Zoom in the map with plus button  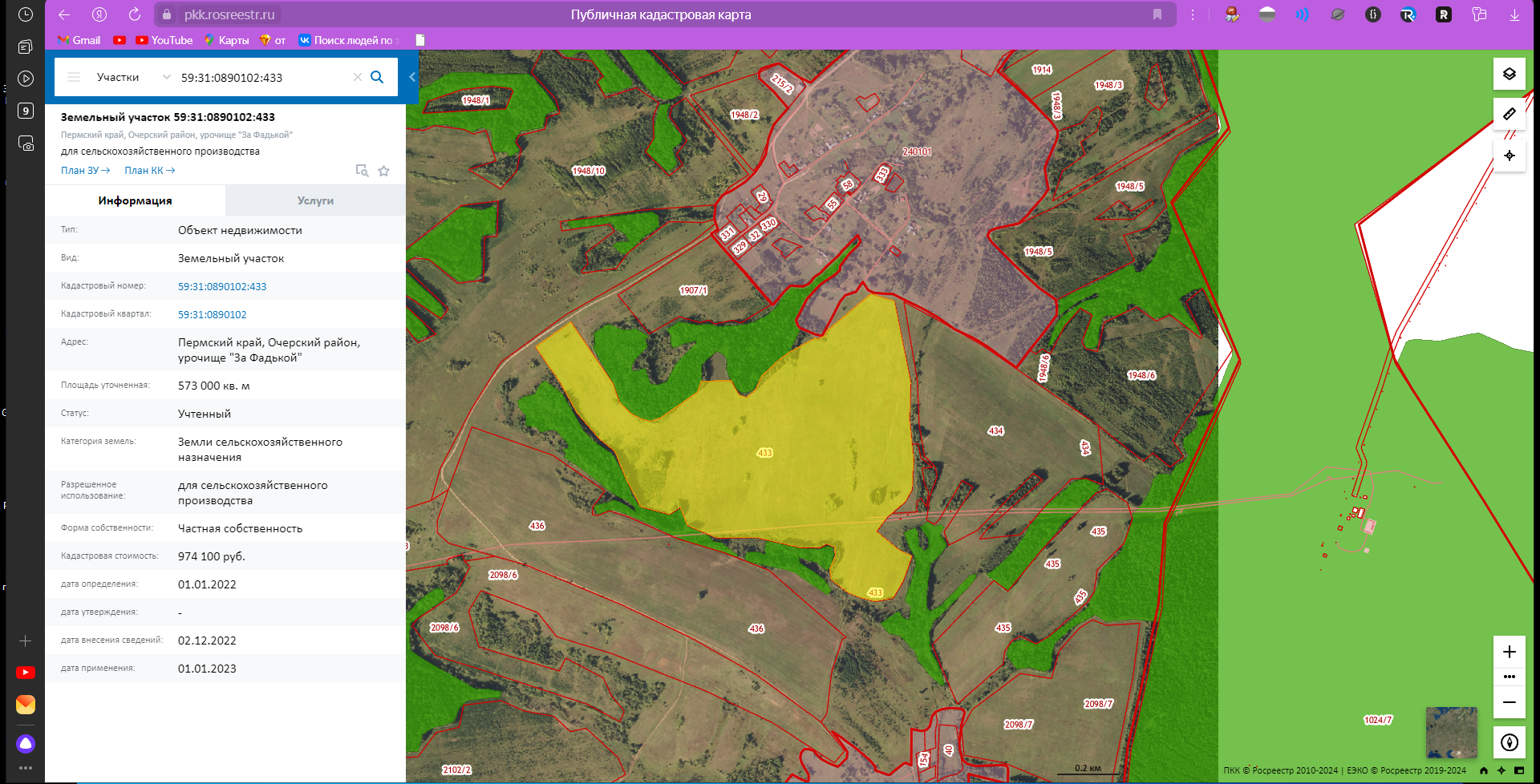[1509, 652]
